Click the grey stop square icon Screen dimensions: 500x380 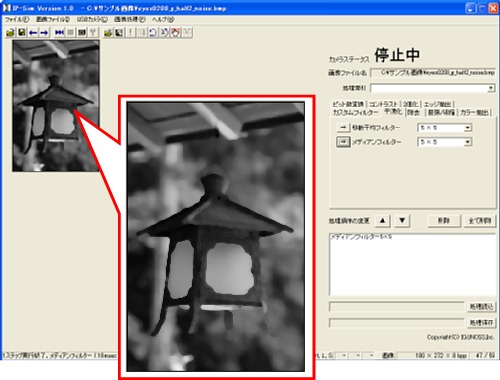pos(70,32)
